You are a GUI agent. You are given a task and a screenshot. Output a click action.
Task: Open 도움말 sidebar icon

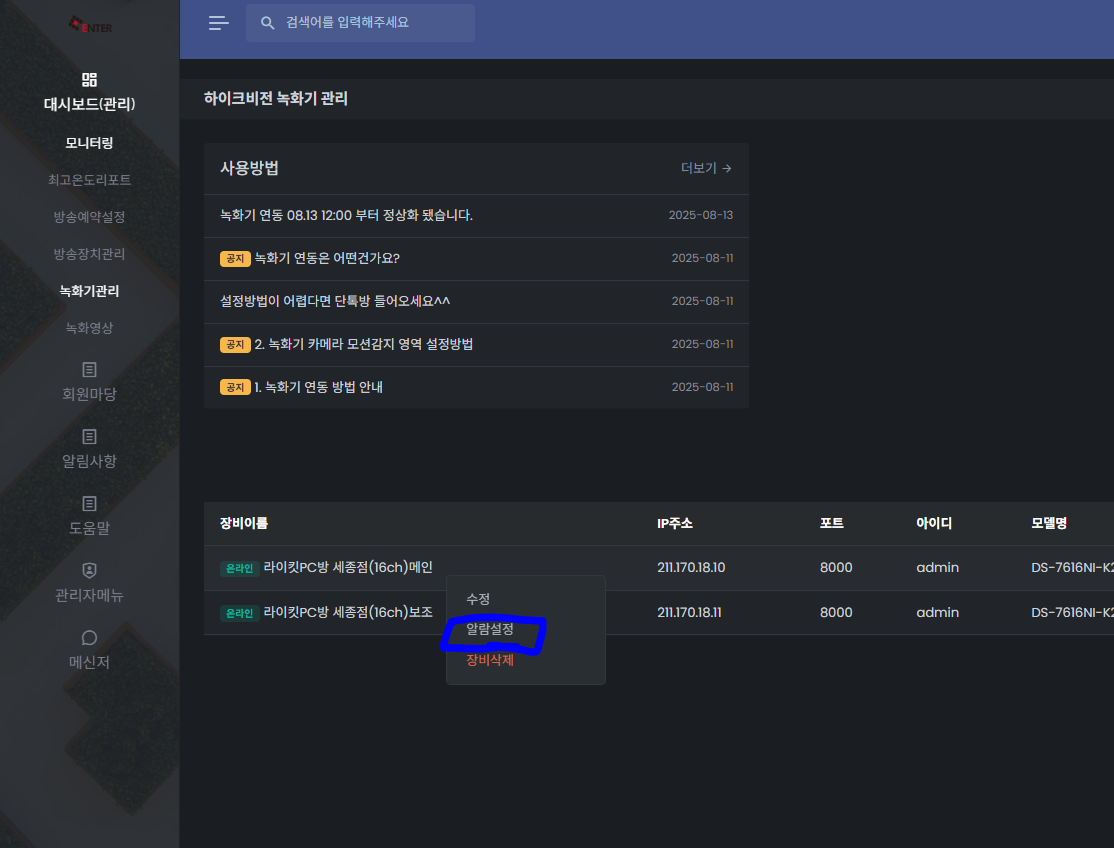pyautogui.click(x=89, y=504)
